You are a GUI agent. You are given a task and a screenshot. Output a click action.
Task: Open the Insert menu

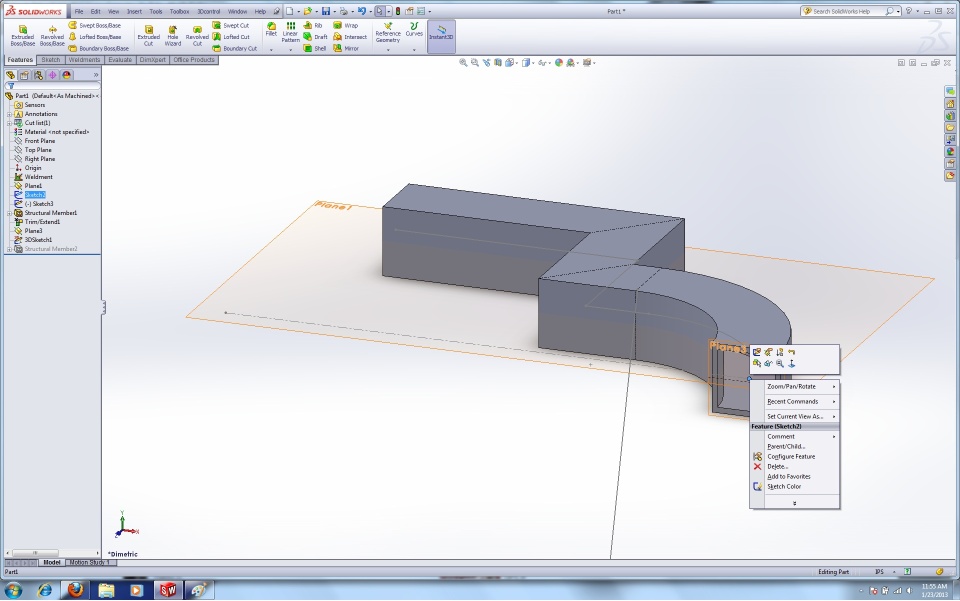pos(134,12)
